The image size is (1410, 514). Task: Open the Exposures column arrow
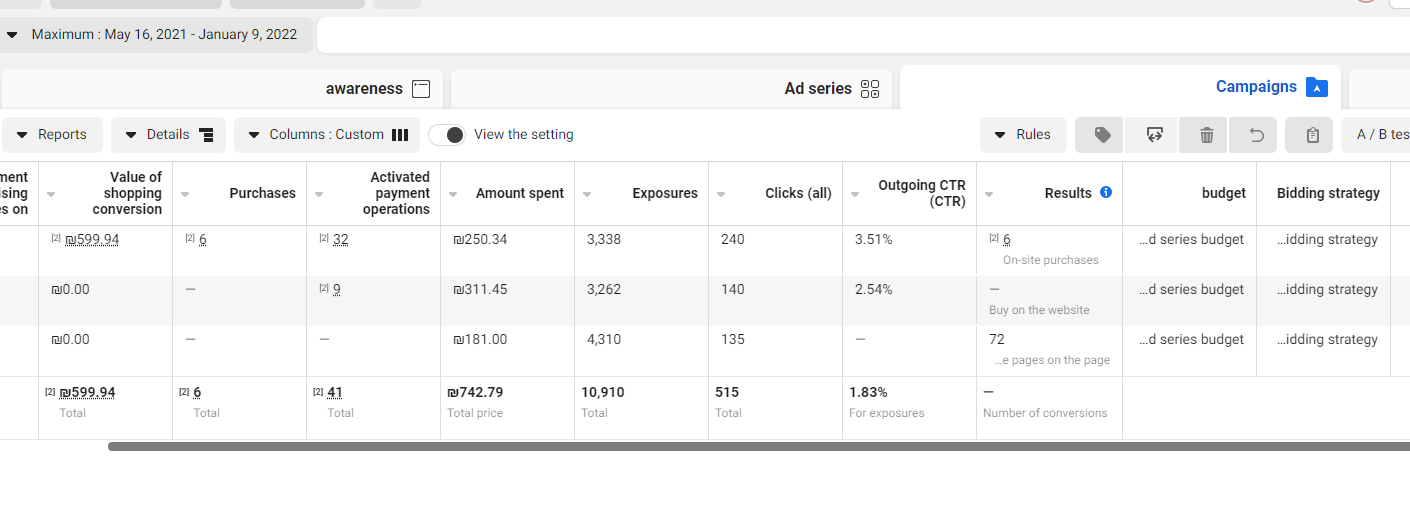588,194
